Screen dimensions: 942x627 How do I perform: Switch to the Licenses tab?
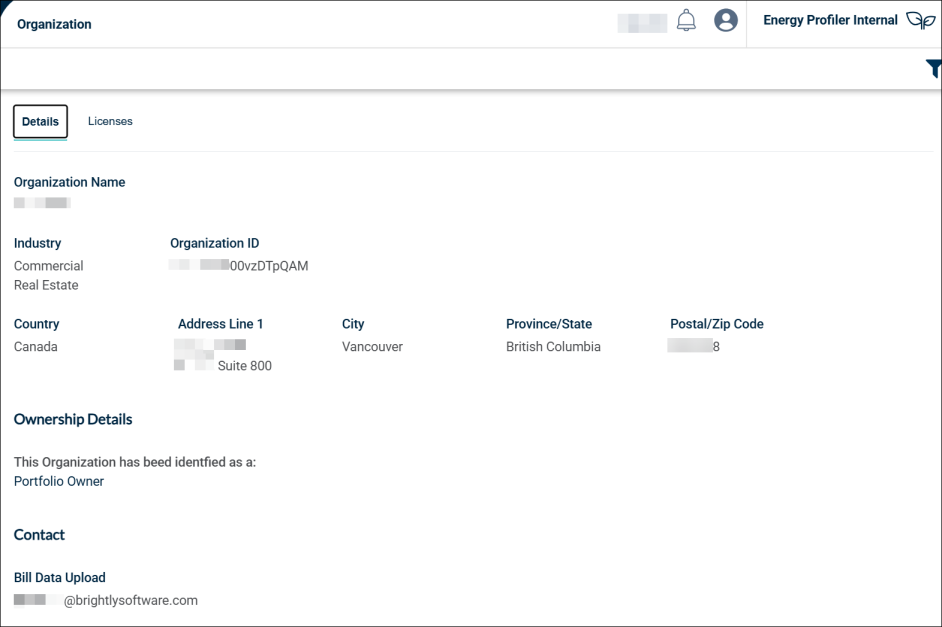(110, 121)
